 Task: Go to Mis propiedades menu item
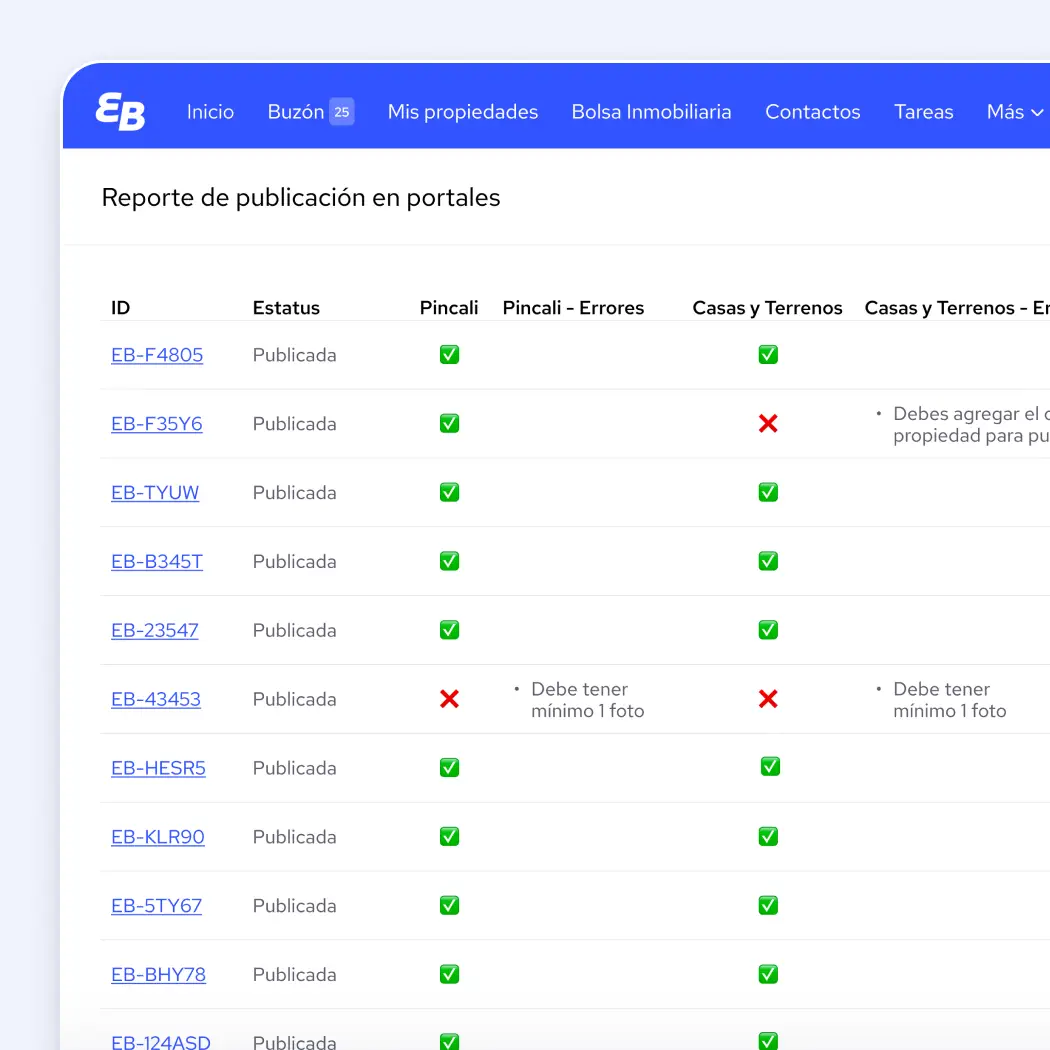click(462, 112)
